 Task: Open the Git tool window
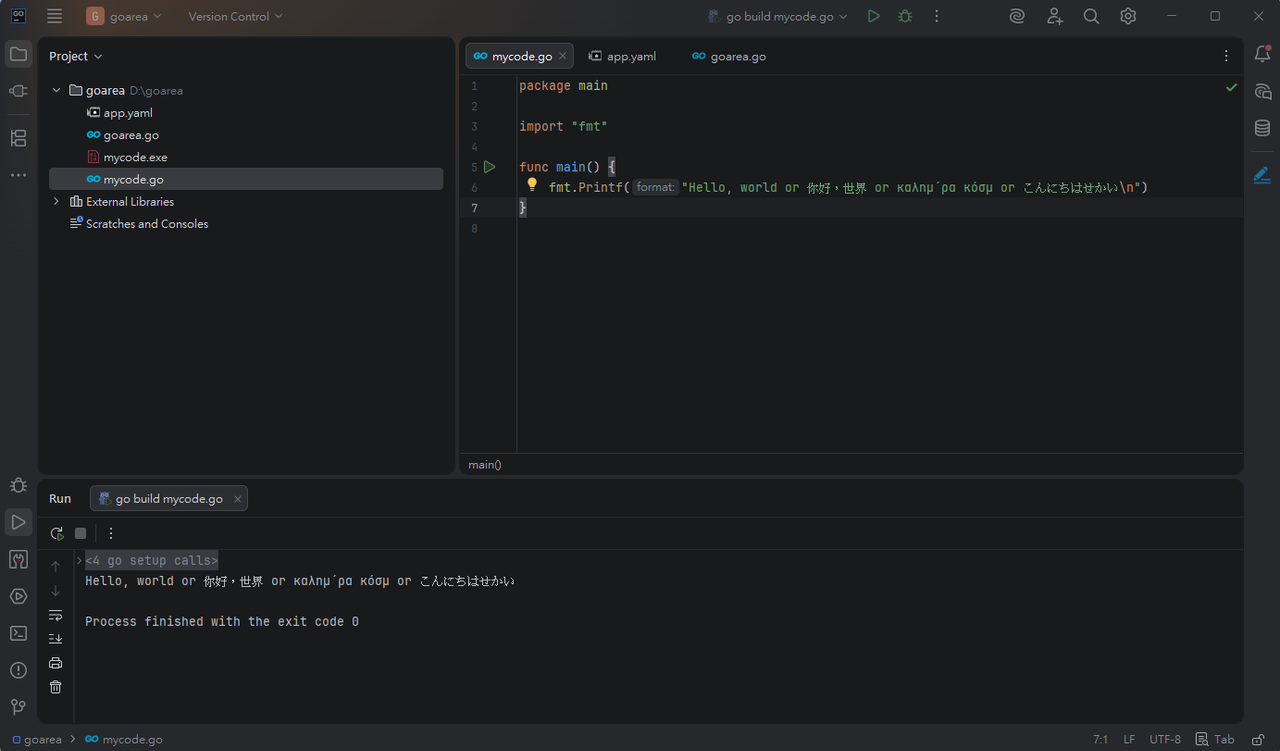tap(18, 707)
